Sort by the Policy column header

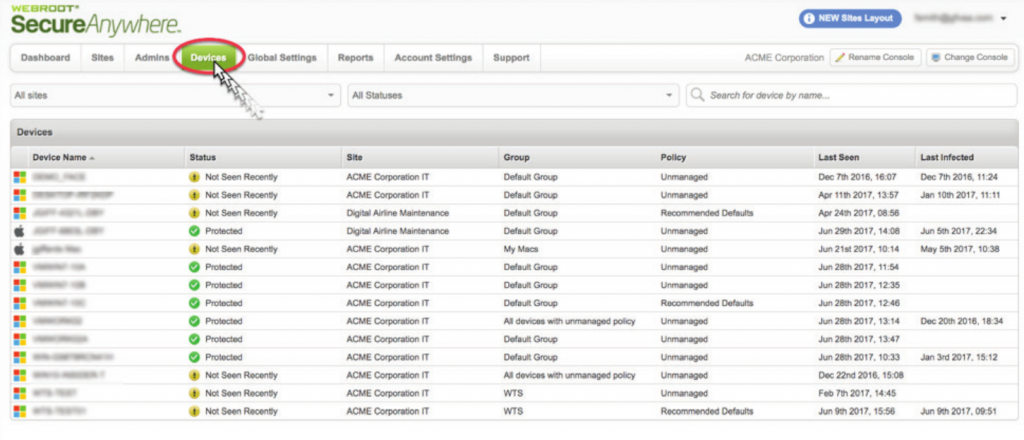673,157
